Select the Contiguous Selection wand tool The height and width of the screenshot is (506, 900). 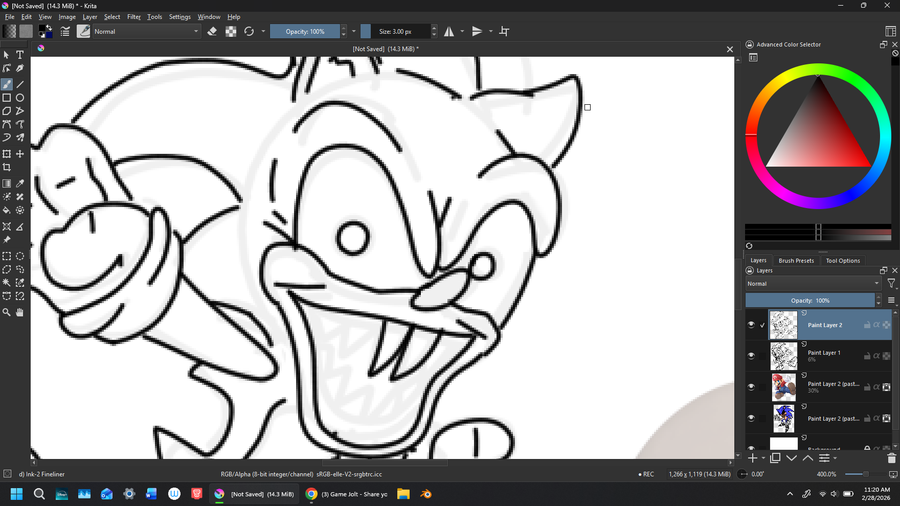6,283
